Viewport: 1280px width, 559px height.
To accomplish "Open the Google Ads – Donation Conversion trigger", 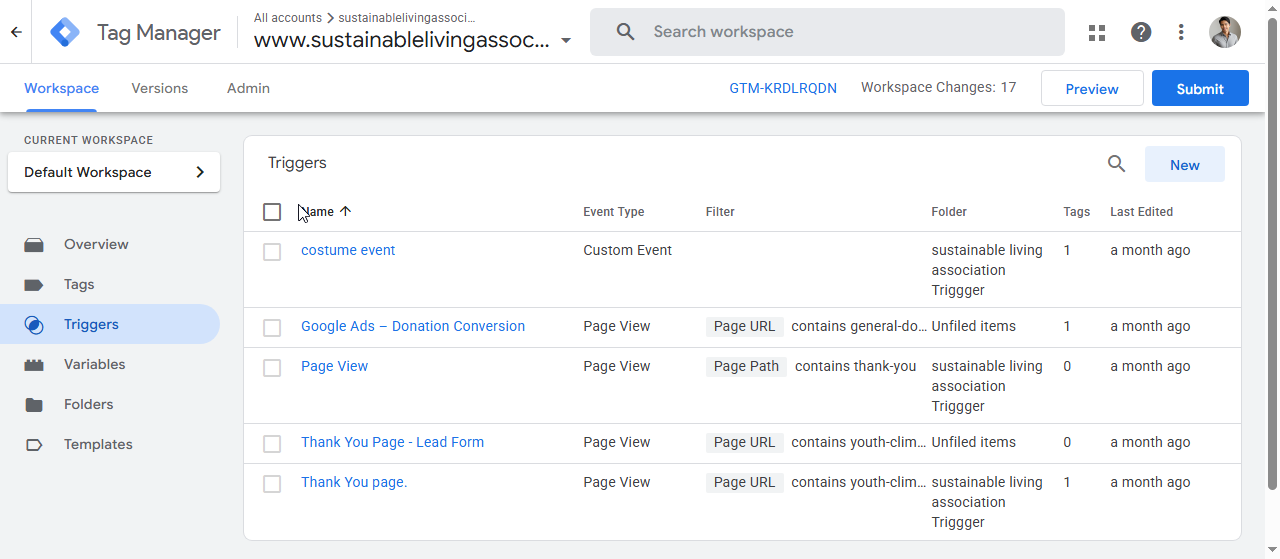I will (x=412, y=326).
